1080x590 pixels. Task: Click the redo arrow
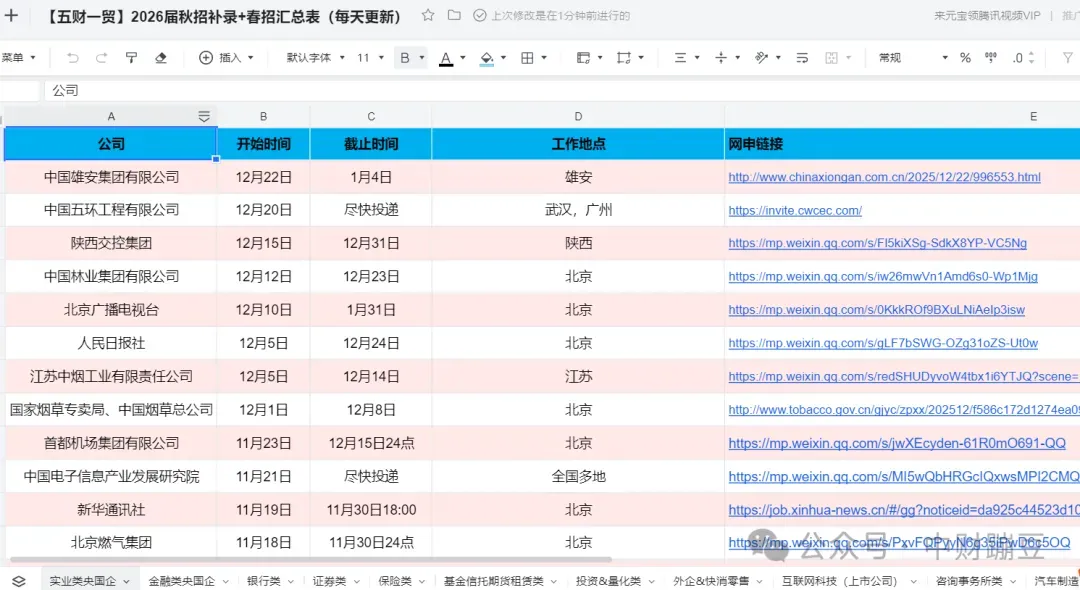coord(101,58)
